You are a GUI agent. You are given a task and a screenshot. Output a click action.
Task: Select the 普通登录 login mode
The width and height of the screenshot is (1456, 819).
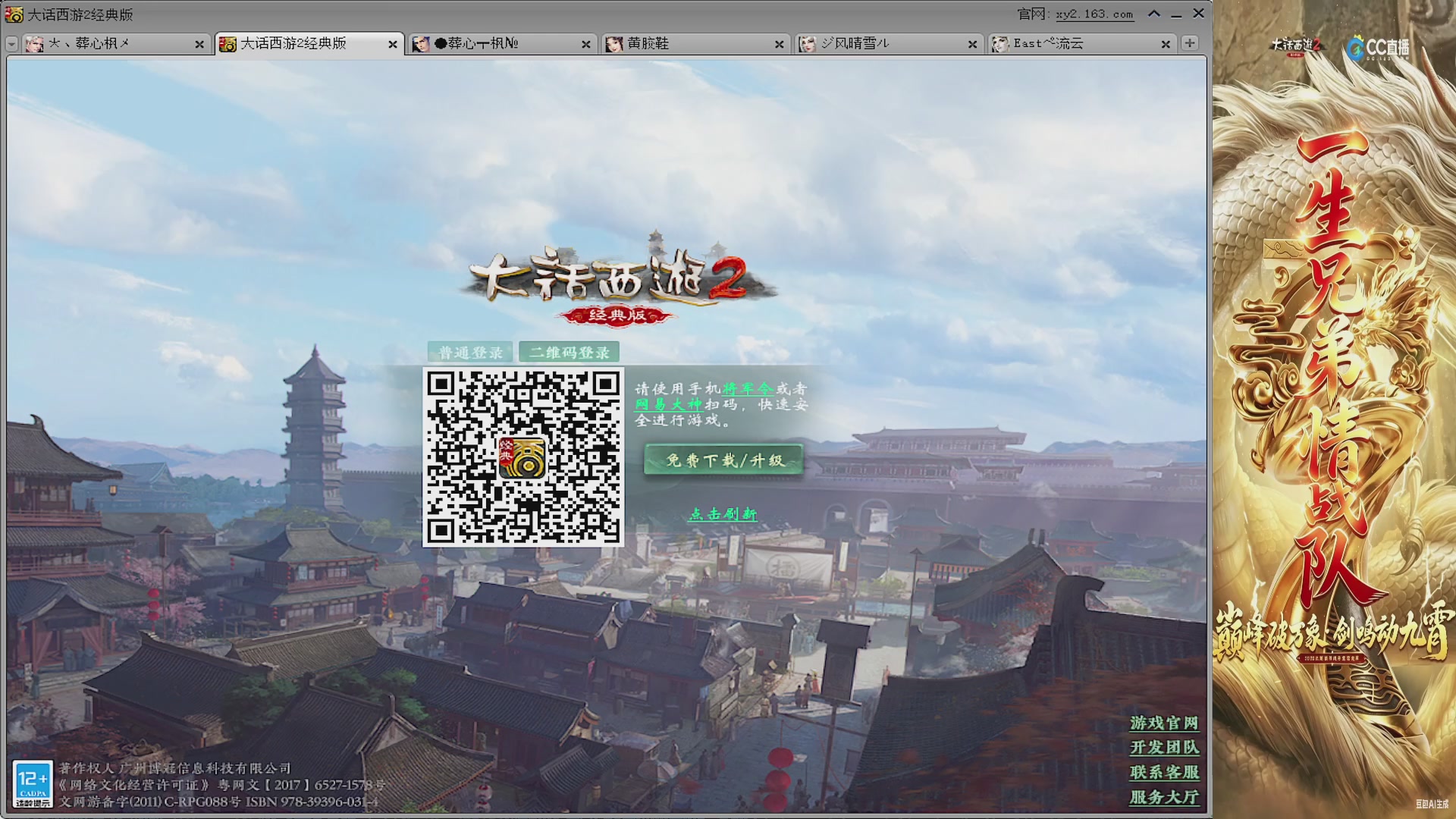471,353
